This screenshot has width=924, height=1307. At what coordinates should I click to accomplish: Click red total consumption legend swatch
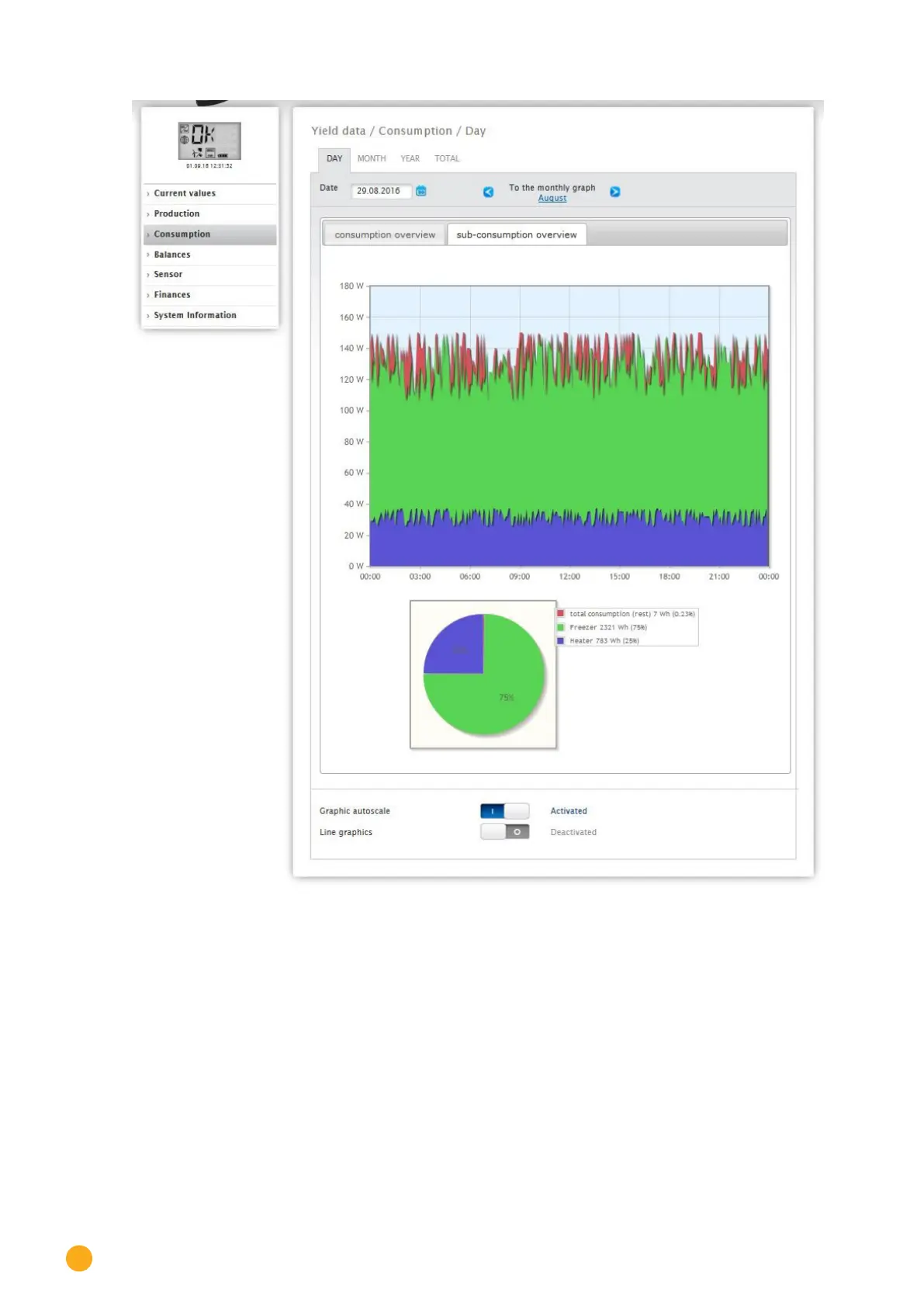click(561, 614)
